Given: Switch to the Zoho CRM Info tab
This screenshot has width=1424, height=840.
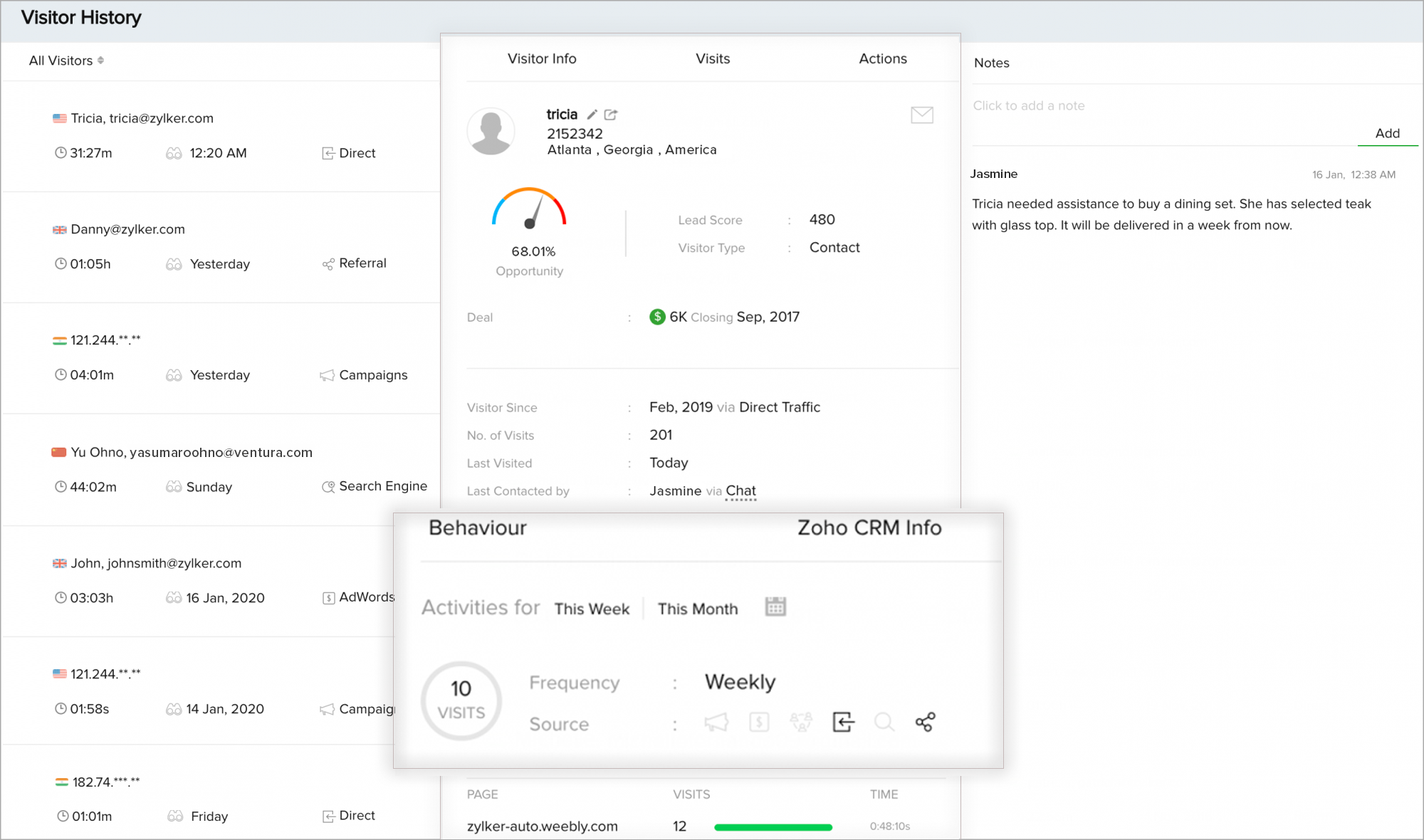Looking at the screenshot, I should point(869,528).
